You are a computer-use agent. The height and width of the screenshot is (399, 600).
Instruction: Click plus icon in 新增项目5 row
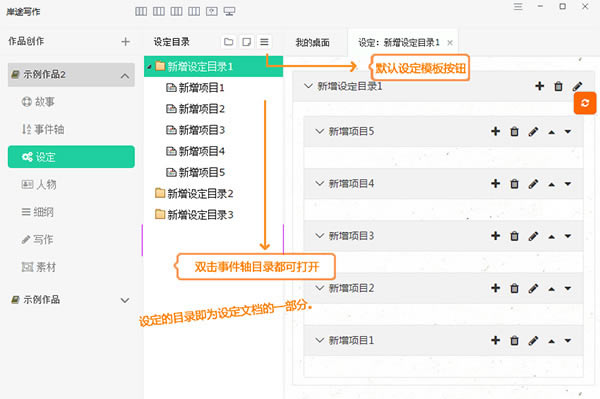[496, 132]
